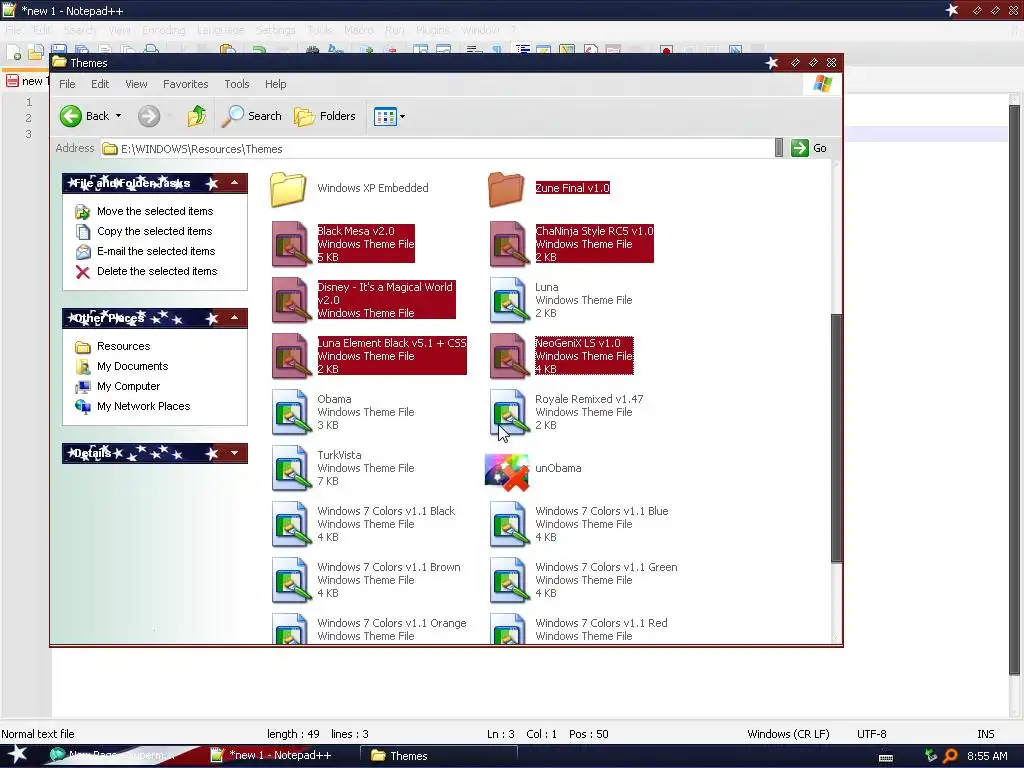
Task: Select the Obama theme file icon
Action: pyautogui.click(x=291, y=413)
